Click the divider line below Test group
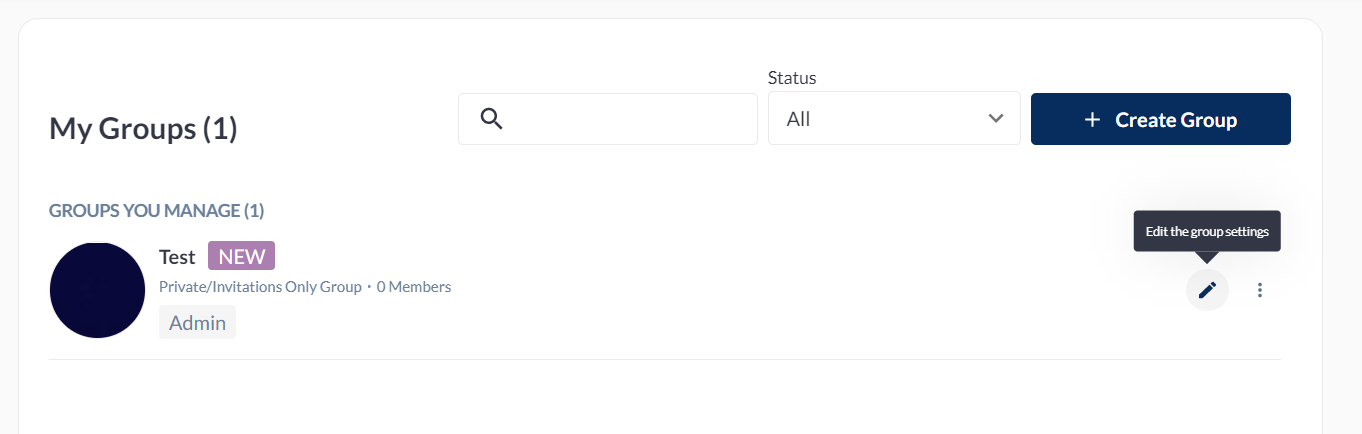1362x434 pixels. tap(665, 359)
